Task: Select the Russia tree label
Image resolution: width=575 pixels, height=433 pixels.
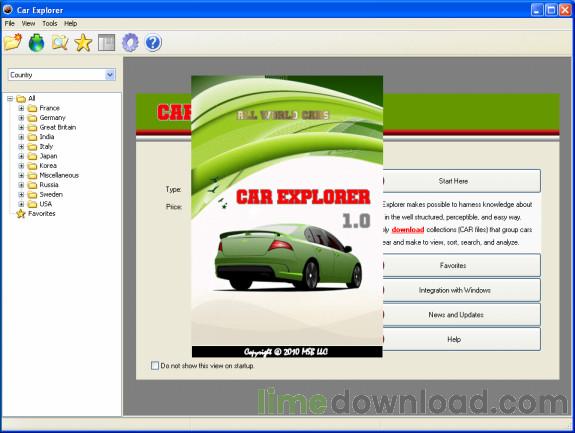Action: 49,185
